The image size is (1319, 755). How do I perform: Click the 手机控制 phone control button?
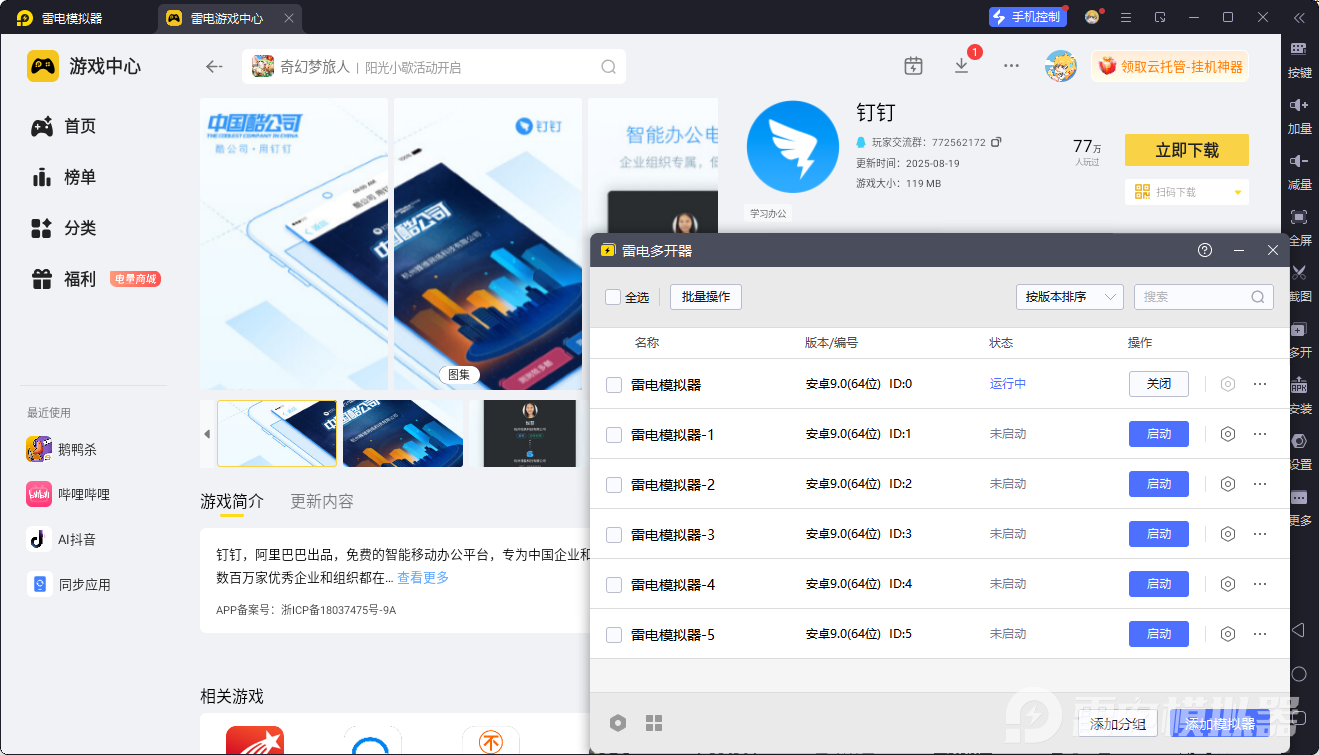coord(1028,17)
